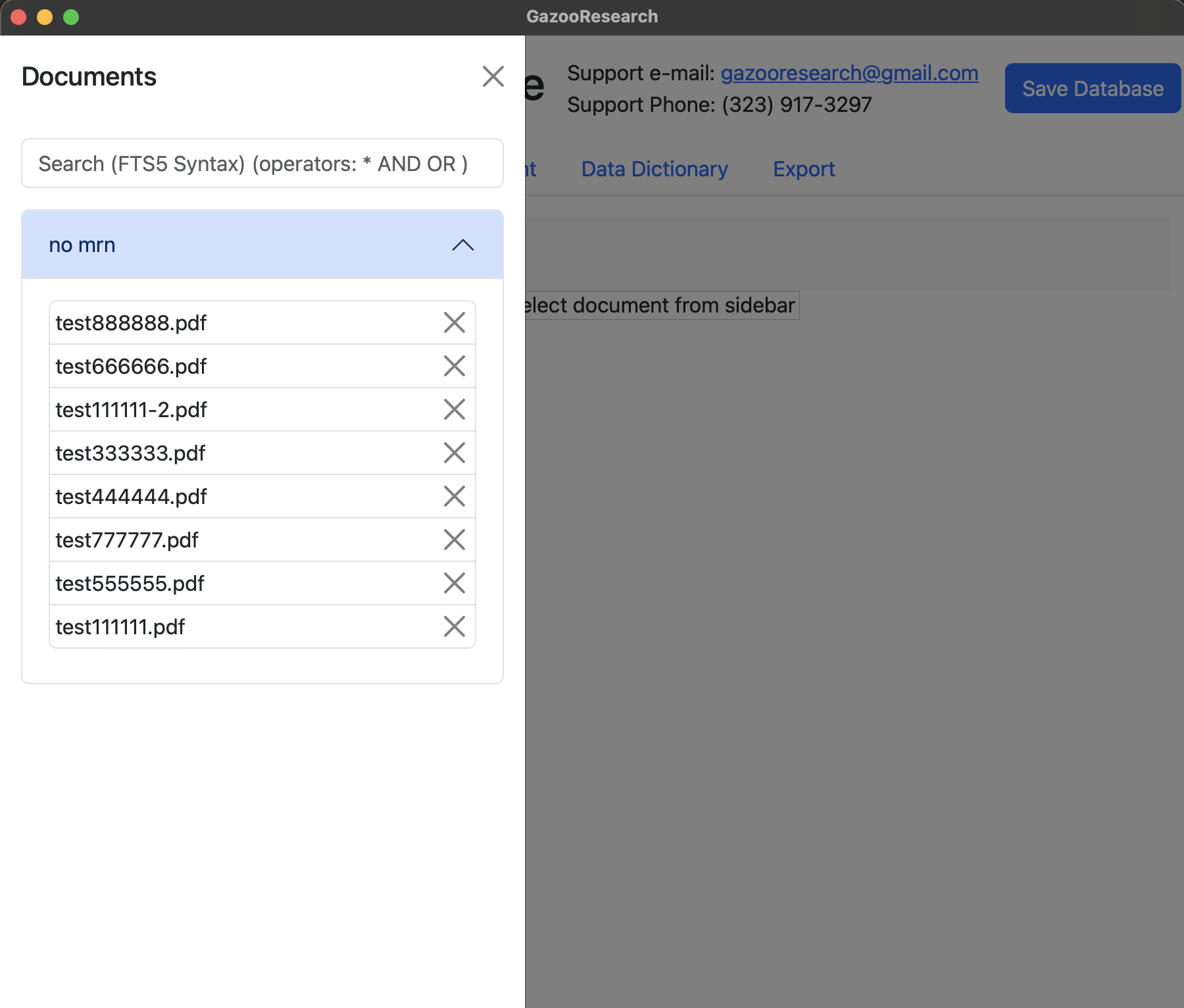Viewport: 1184px width, 1008px height.
Task: Click the X icon beside test111111-2.pdf
Action: click(x=454, y=409)
